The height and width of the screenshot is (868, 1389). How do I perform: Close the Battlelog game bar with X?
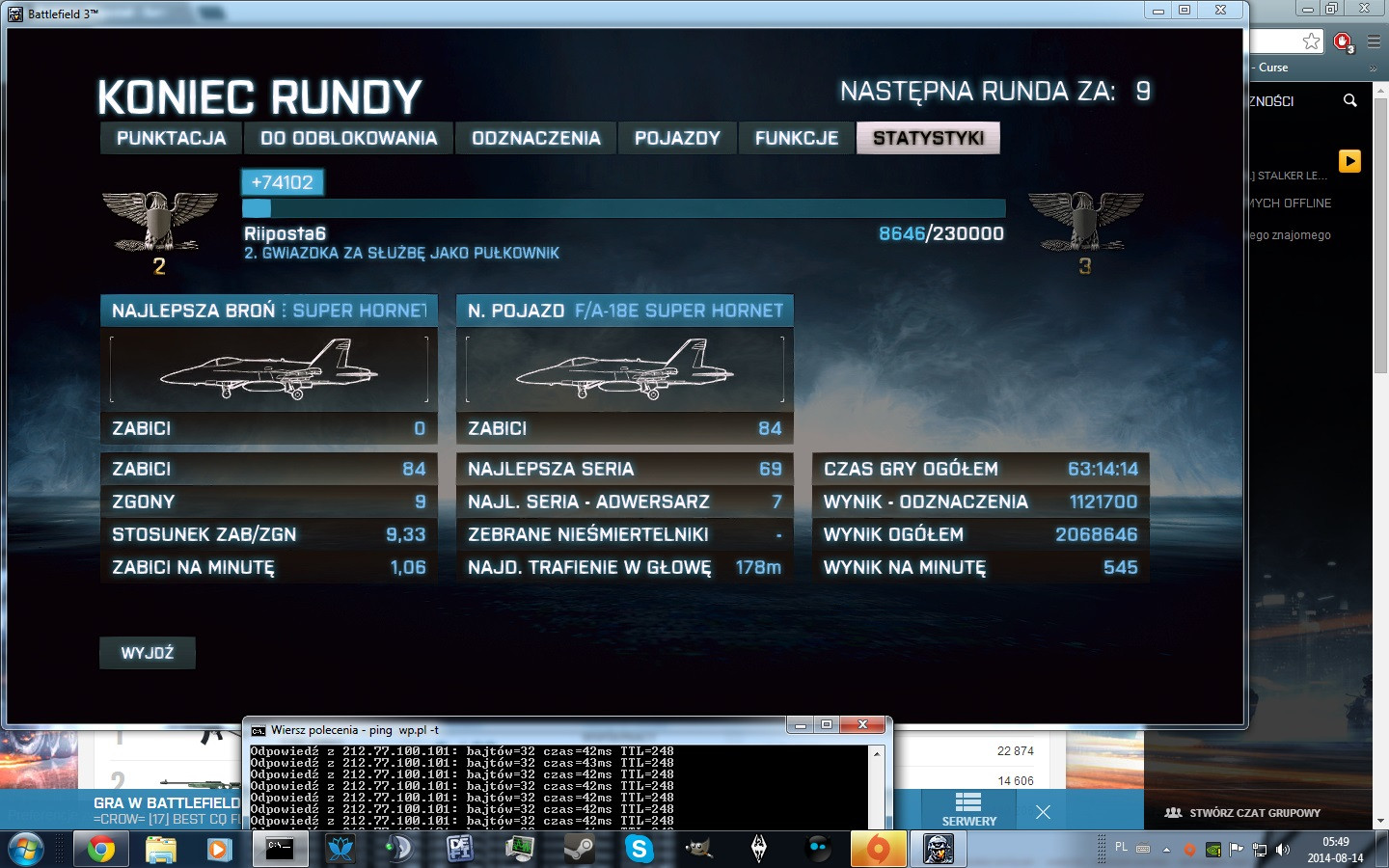(1043, 812)
